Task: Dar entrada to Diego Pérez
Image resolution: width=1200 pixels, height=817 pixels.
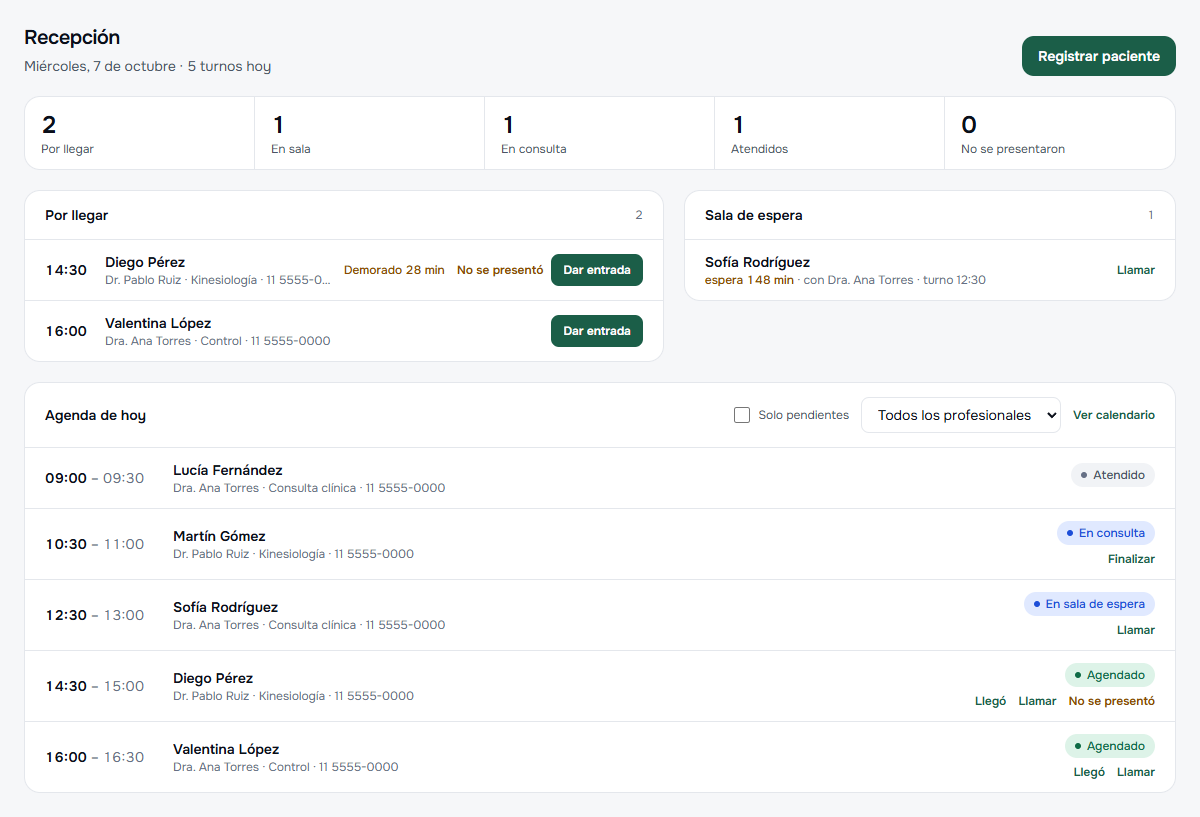Action: [597, 270]
